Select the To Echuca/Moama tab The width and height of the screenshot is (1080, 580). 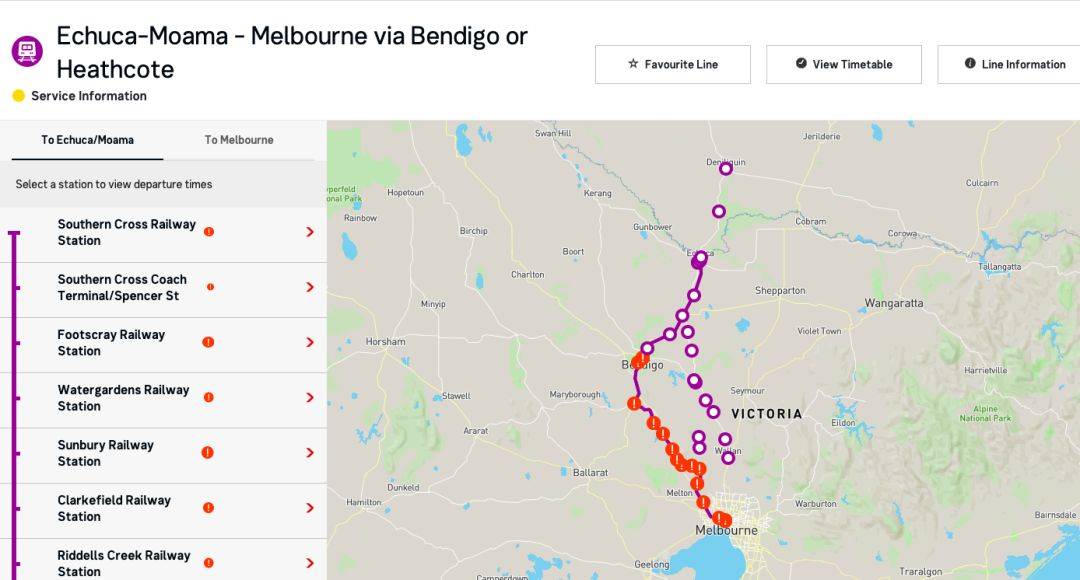click(x=87, y=140)
